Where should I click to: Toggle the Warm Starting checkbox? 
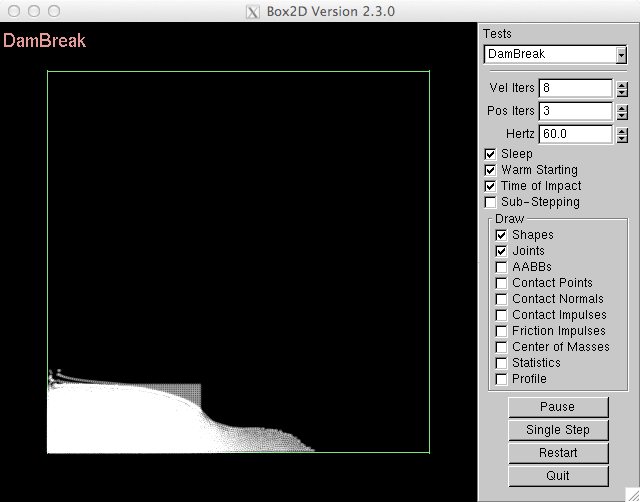(x=490, y=170)
